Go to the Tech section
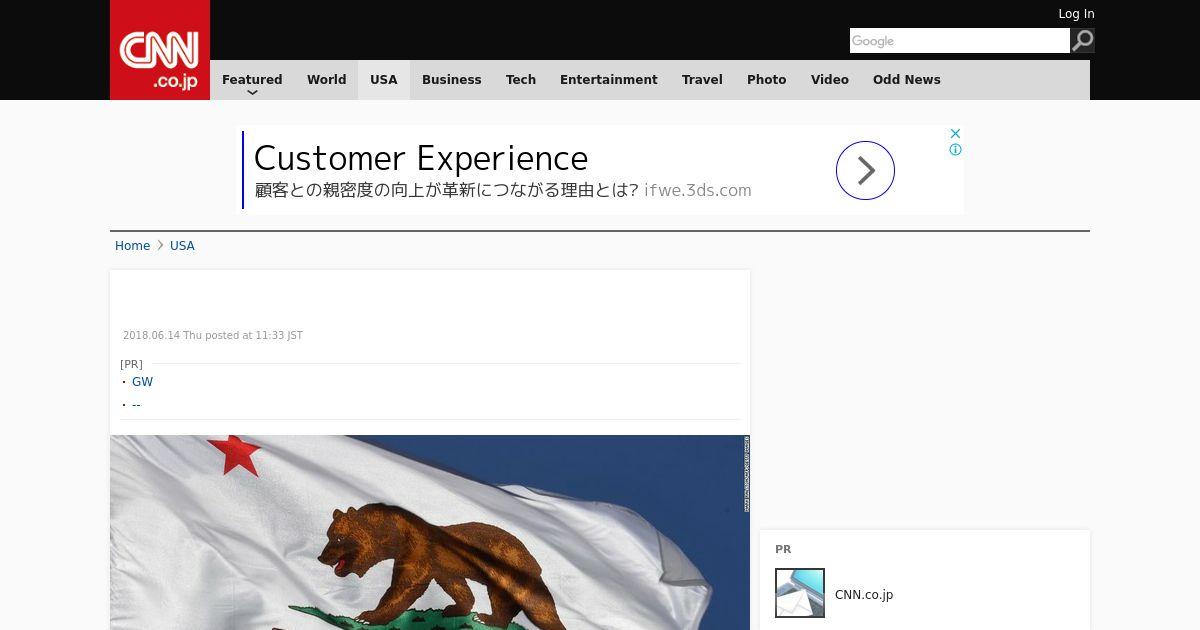 click(521, 80)
